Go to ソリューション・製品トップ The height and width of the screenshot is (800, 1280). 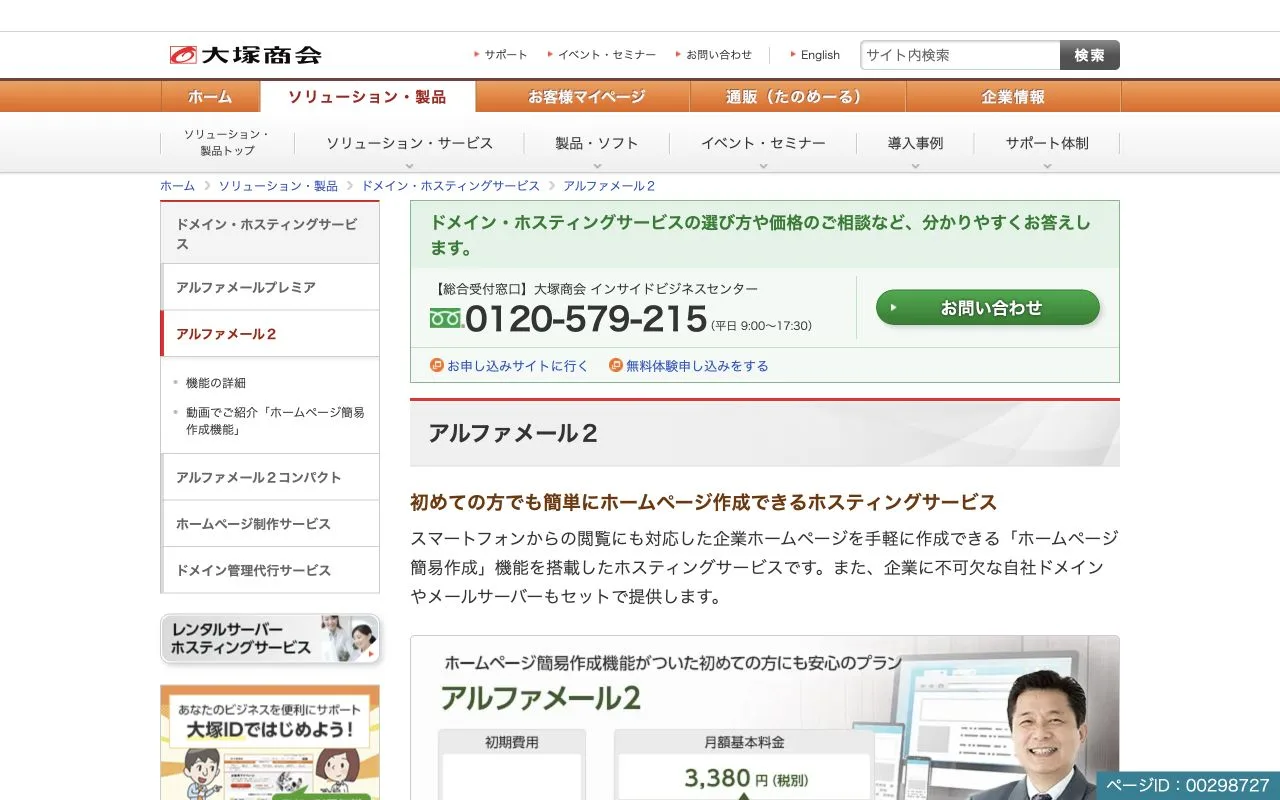226,142
